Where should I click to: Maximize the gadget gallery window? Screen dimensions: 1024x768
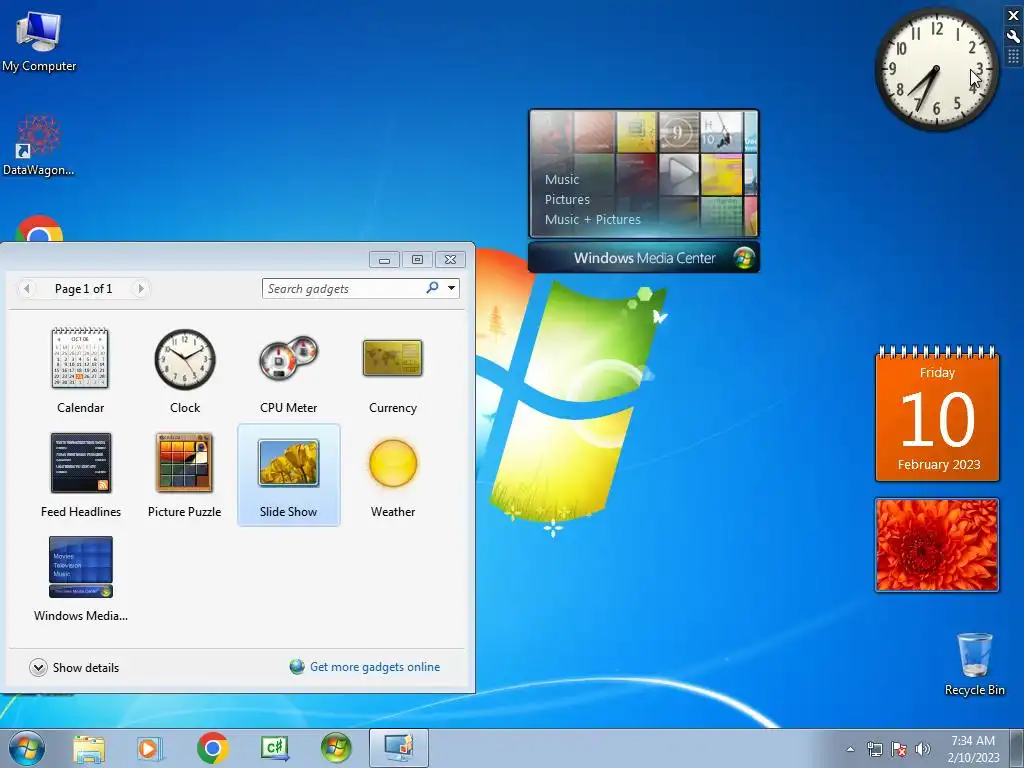click(417, 260)
